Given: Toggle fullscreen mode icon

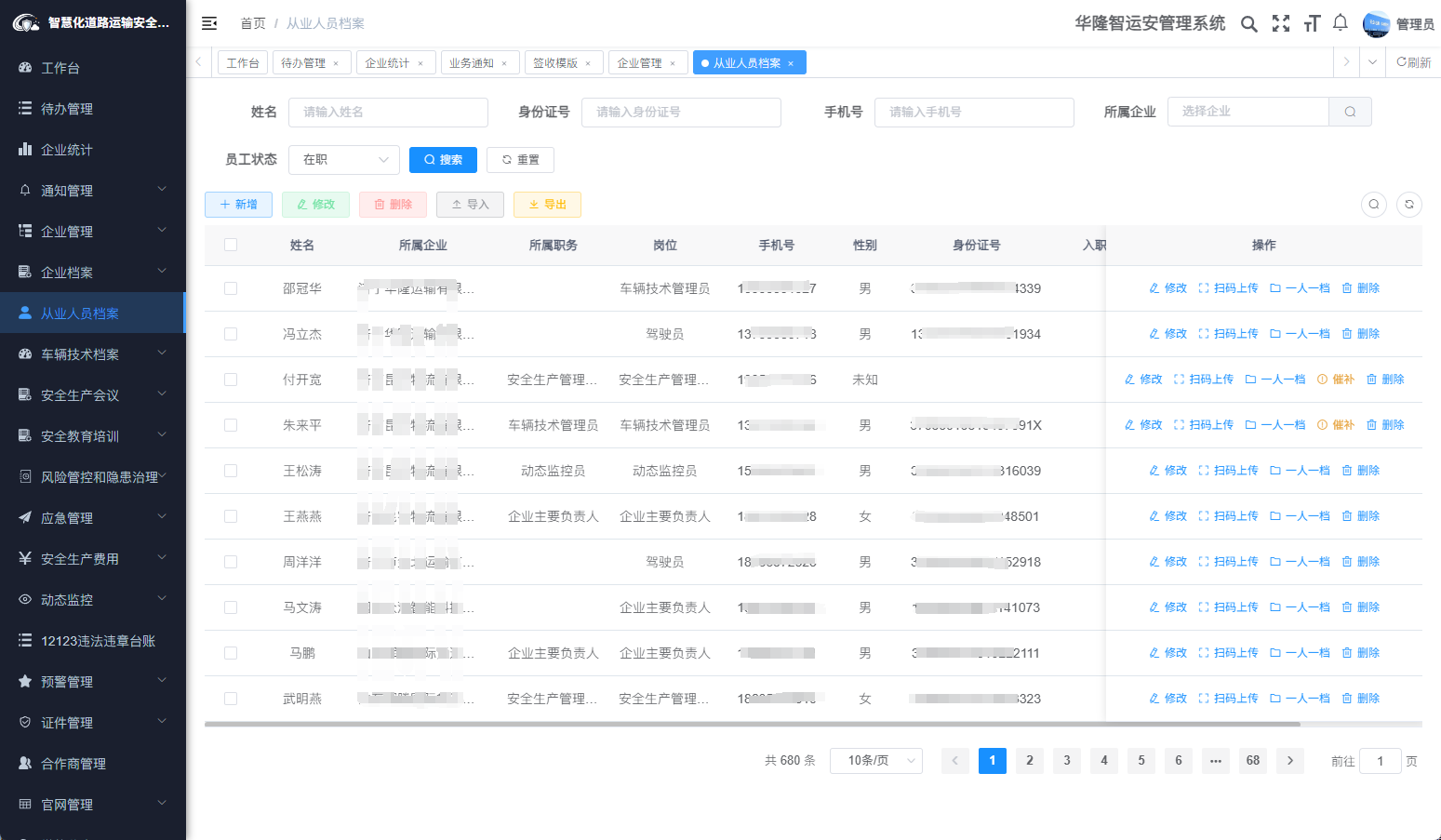Looking at the screenshot, I should pyautogui.click(x=1281, y=24).
